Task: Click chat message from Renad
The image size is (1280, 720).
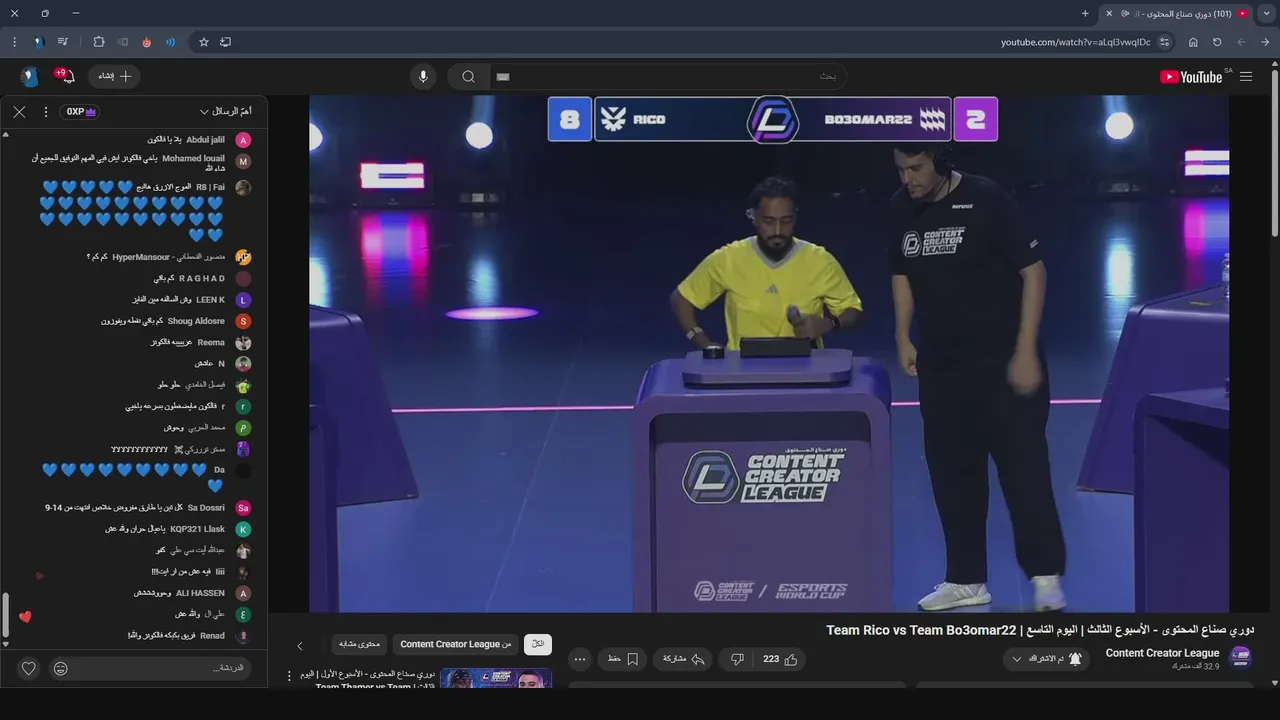Action: [177, 635]
